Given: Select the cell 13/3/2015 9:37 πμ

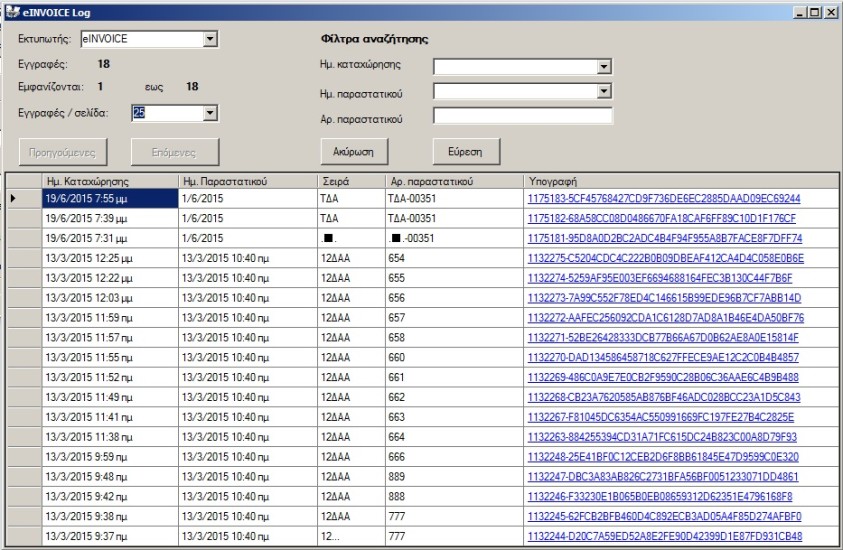Looking at the screenshot, I should (110, 537).
